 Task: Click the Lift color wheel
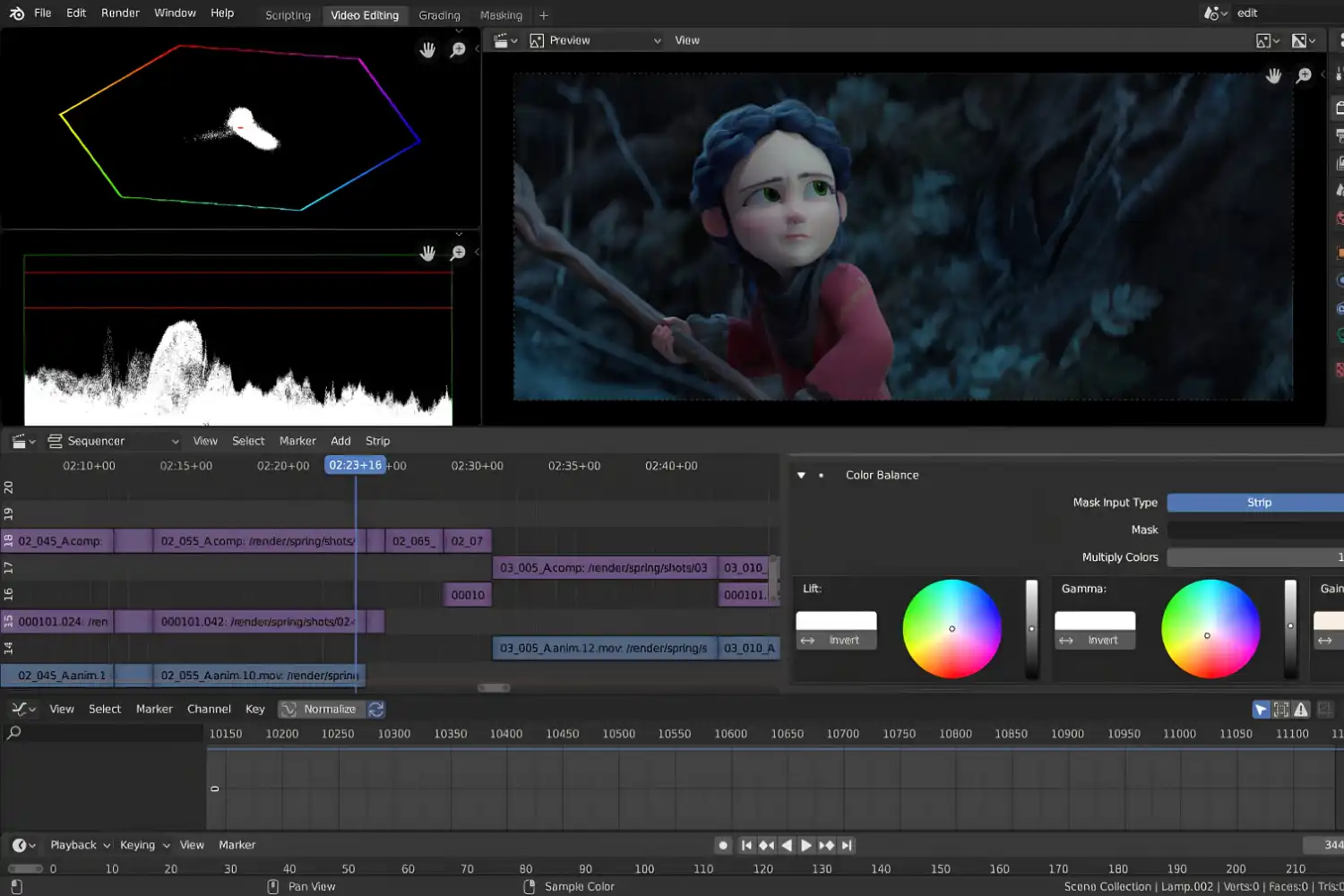pos(952,629)
